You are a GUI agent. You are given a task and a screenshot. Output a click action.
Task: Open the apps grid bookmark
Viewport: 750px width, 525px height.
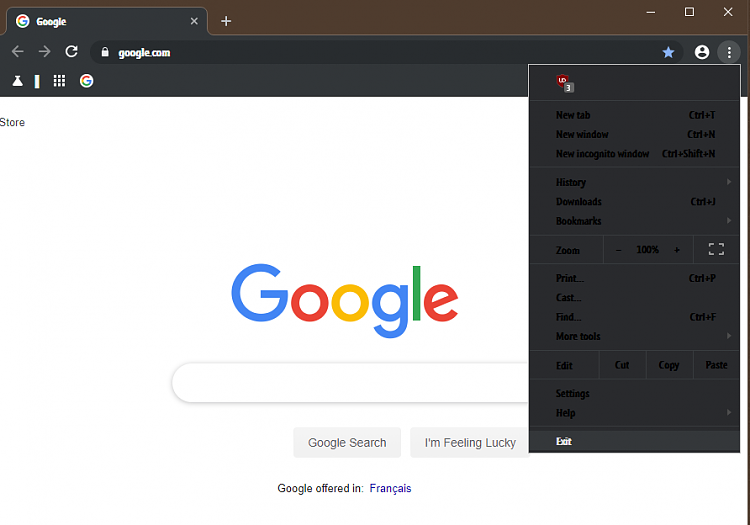point(59,81)
